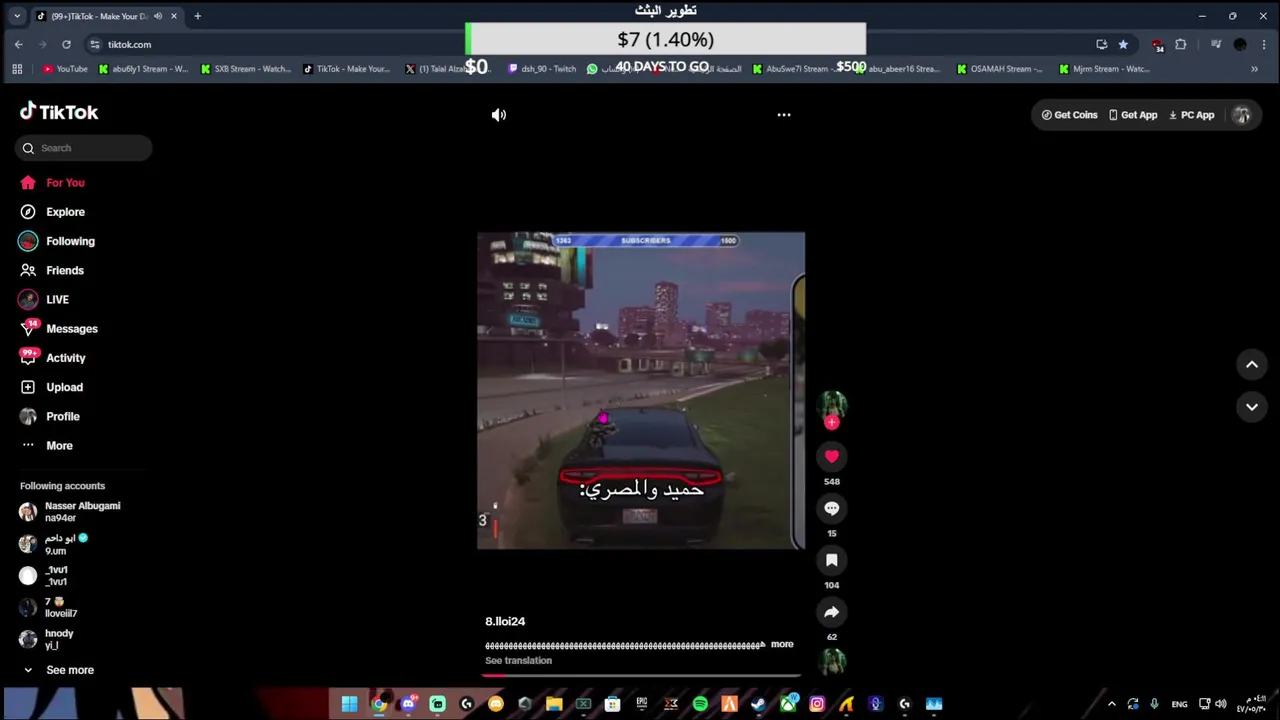The image size is (1280, 720).
Task: Bookmark this page with the star icon
Action: coord(1123,44)
